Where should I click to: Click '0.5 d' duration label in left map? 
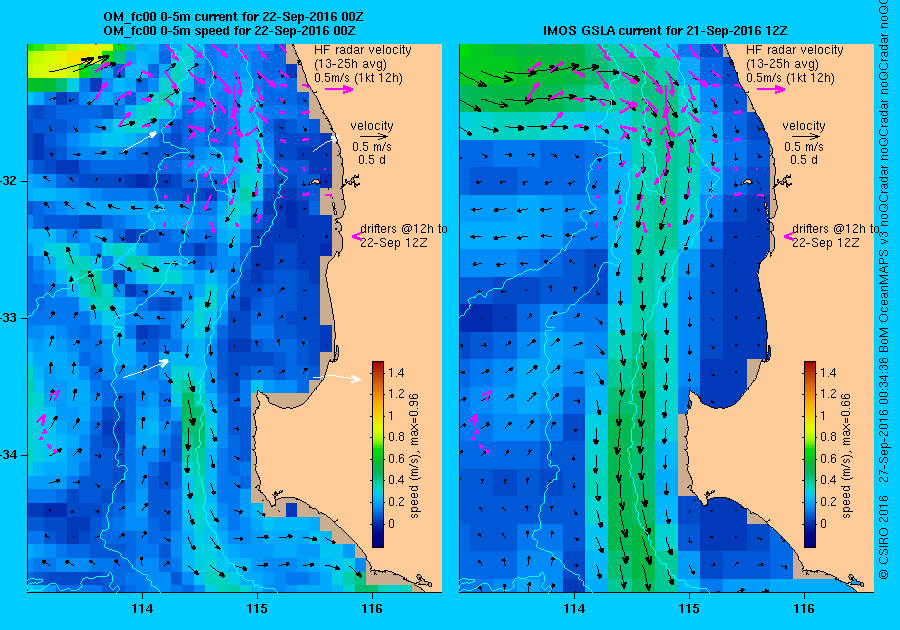(x=372, y=160)
